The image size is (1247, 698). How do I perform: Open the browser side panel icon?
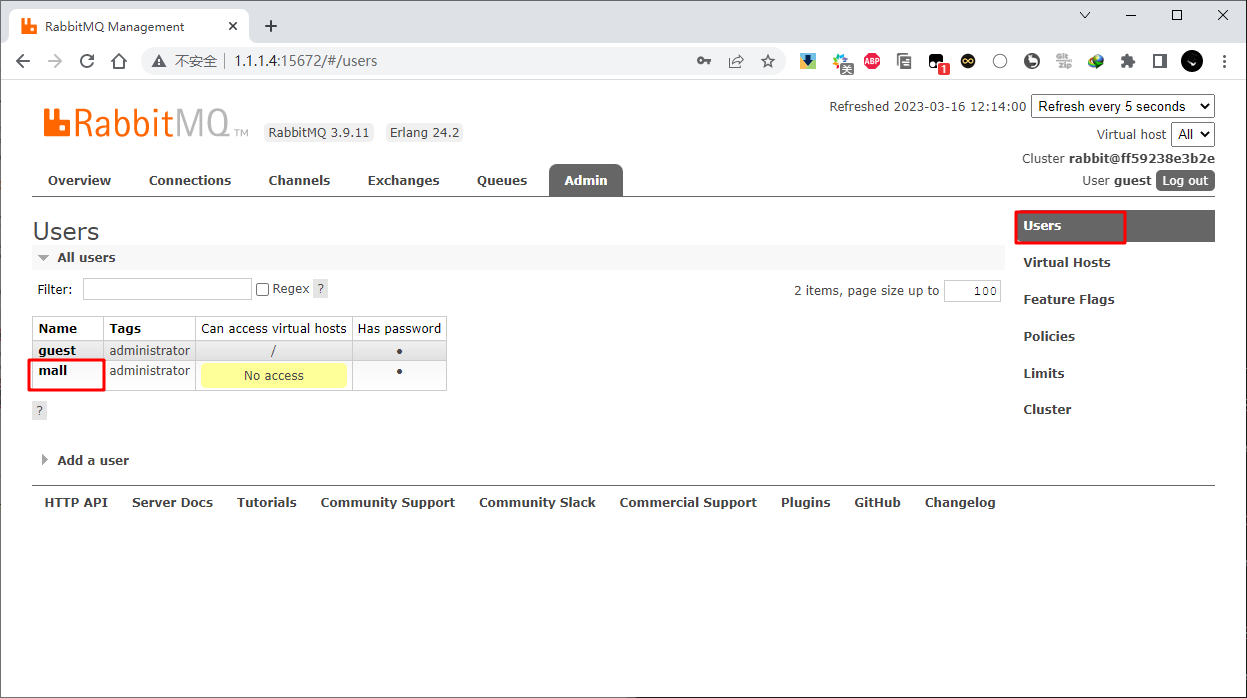click(x=1160, y=61)
